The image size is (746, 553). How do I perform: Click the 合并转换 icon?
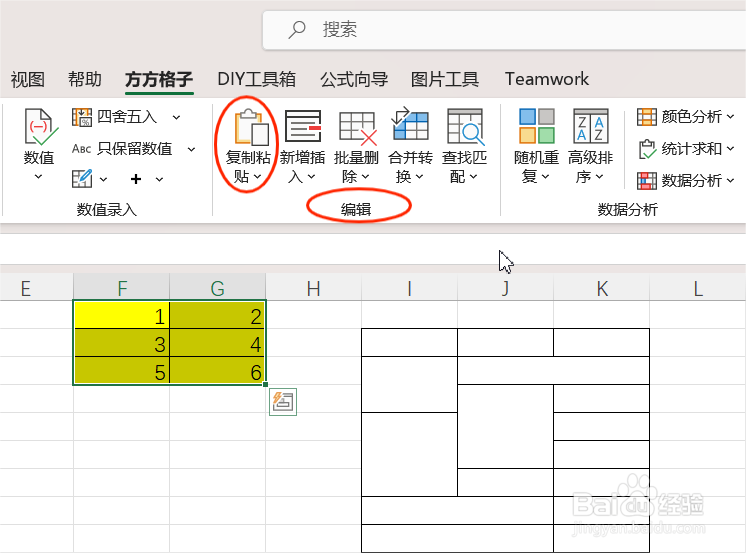[410, 123]
